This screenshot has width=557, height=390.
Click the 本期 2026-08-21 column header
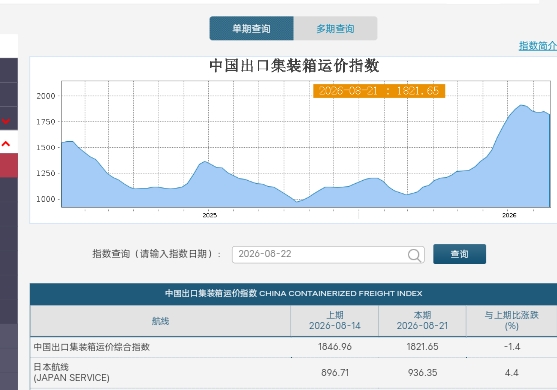422,320
